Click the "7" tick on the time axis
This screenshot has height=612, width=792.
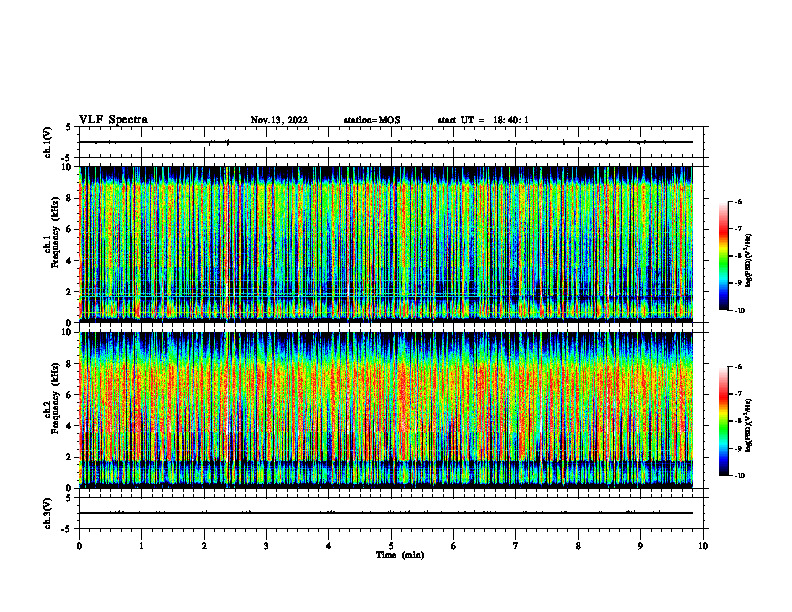(x=516, y=545)
